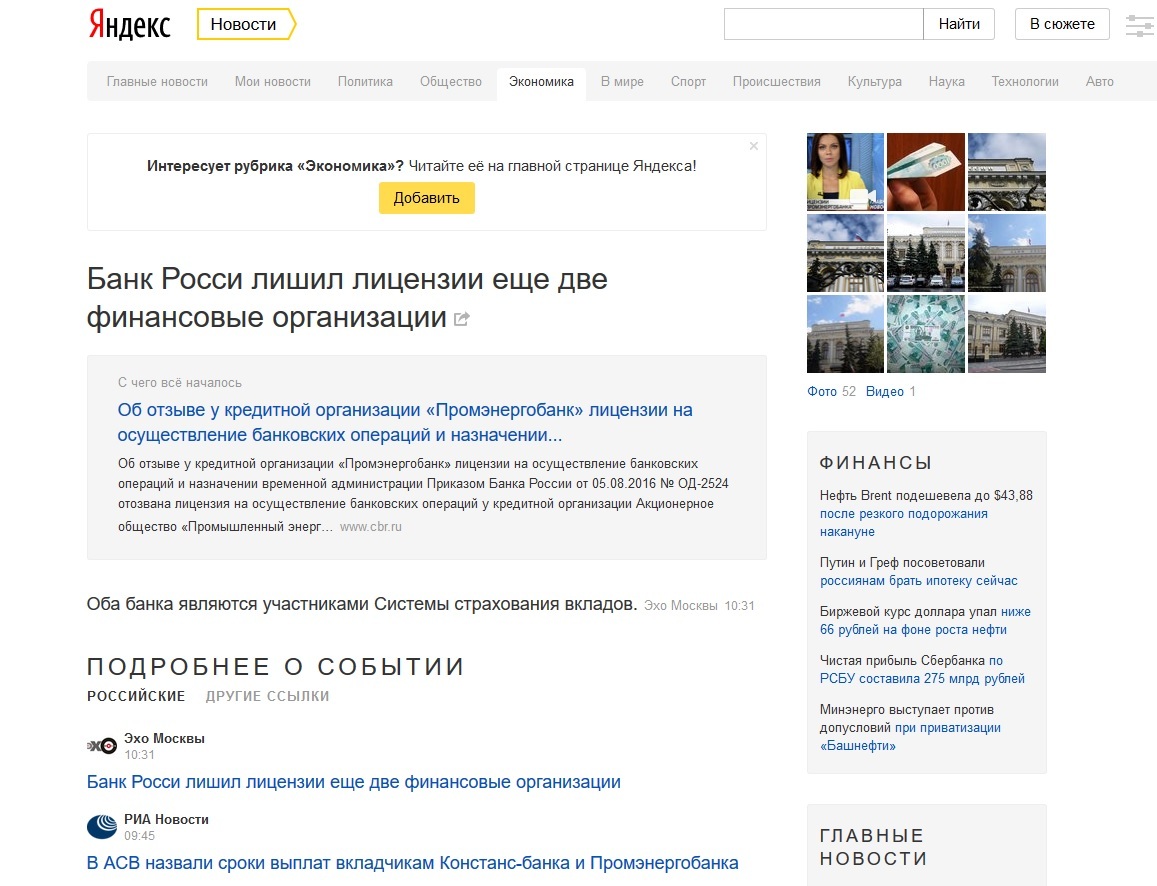Image resolution: width=1157 pixels, height=886 pixels.
Task: Open the external link icon beside the headline
Action: pos(461,319)
